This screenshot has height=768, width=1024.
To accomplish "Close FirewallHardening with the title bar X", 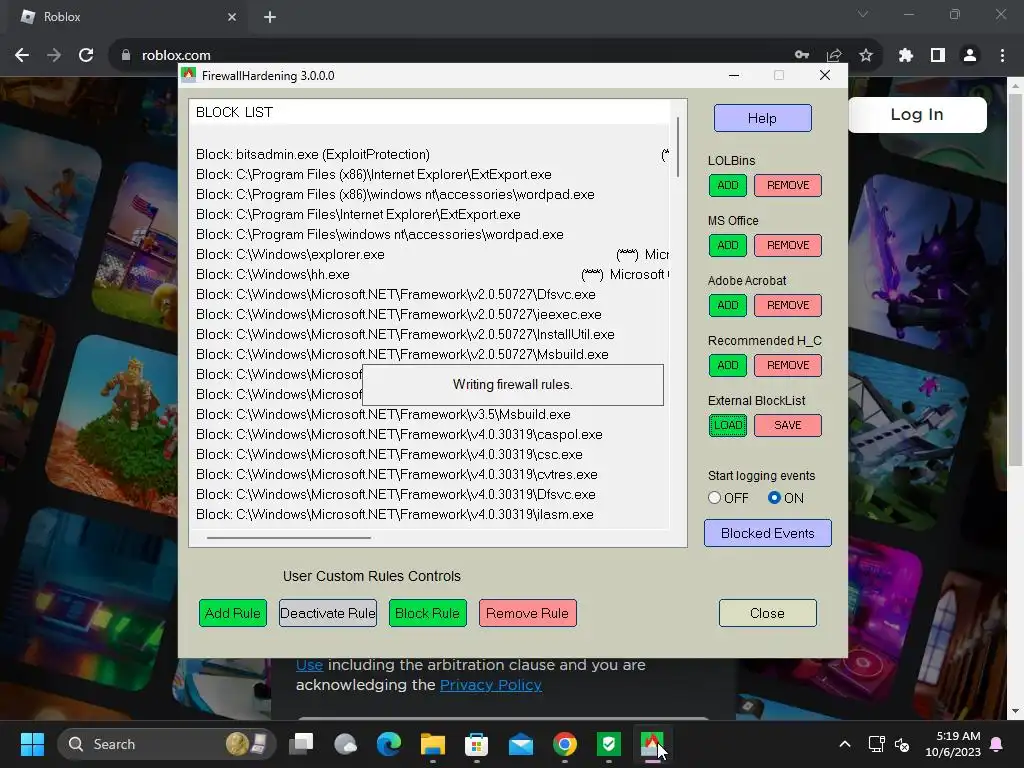I will [825, 76].
